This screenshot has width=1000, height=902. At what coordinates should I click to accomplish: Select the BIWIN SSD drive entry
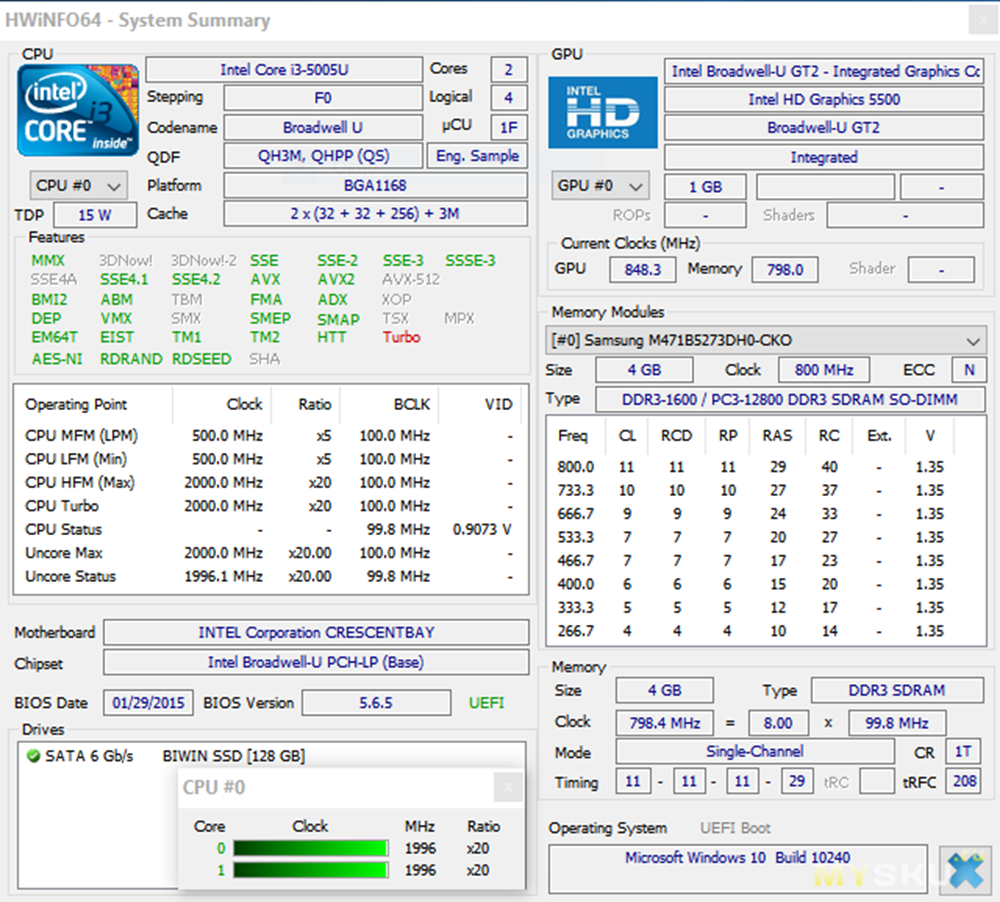click(x=233, y=756)
